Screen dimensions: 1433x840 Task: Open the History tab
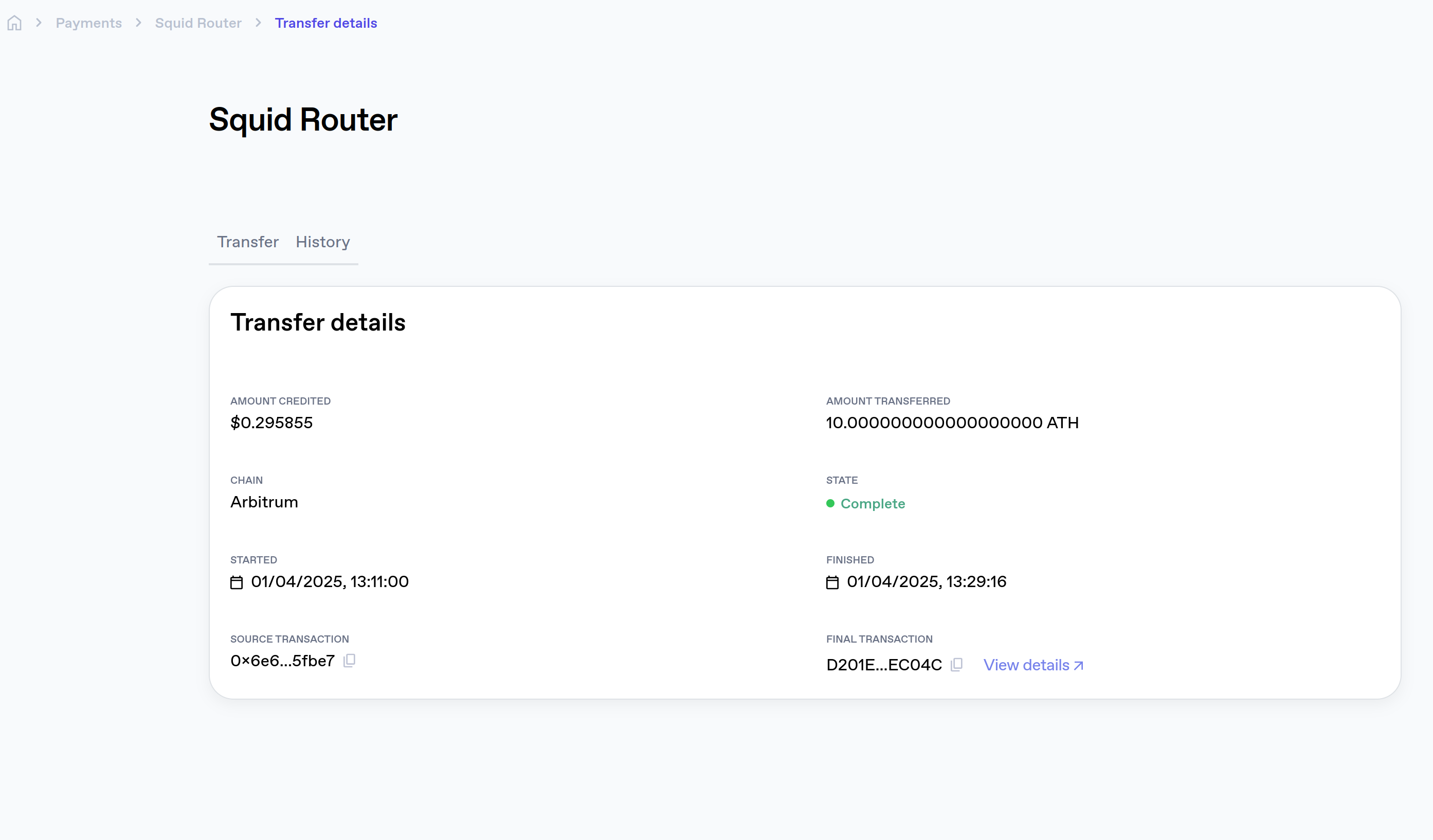coord(322,242)
